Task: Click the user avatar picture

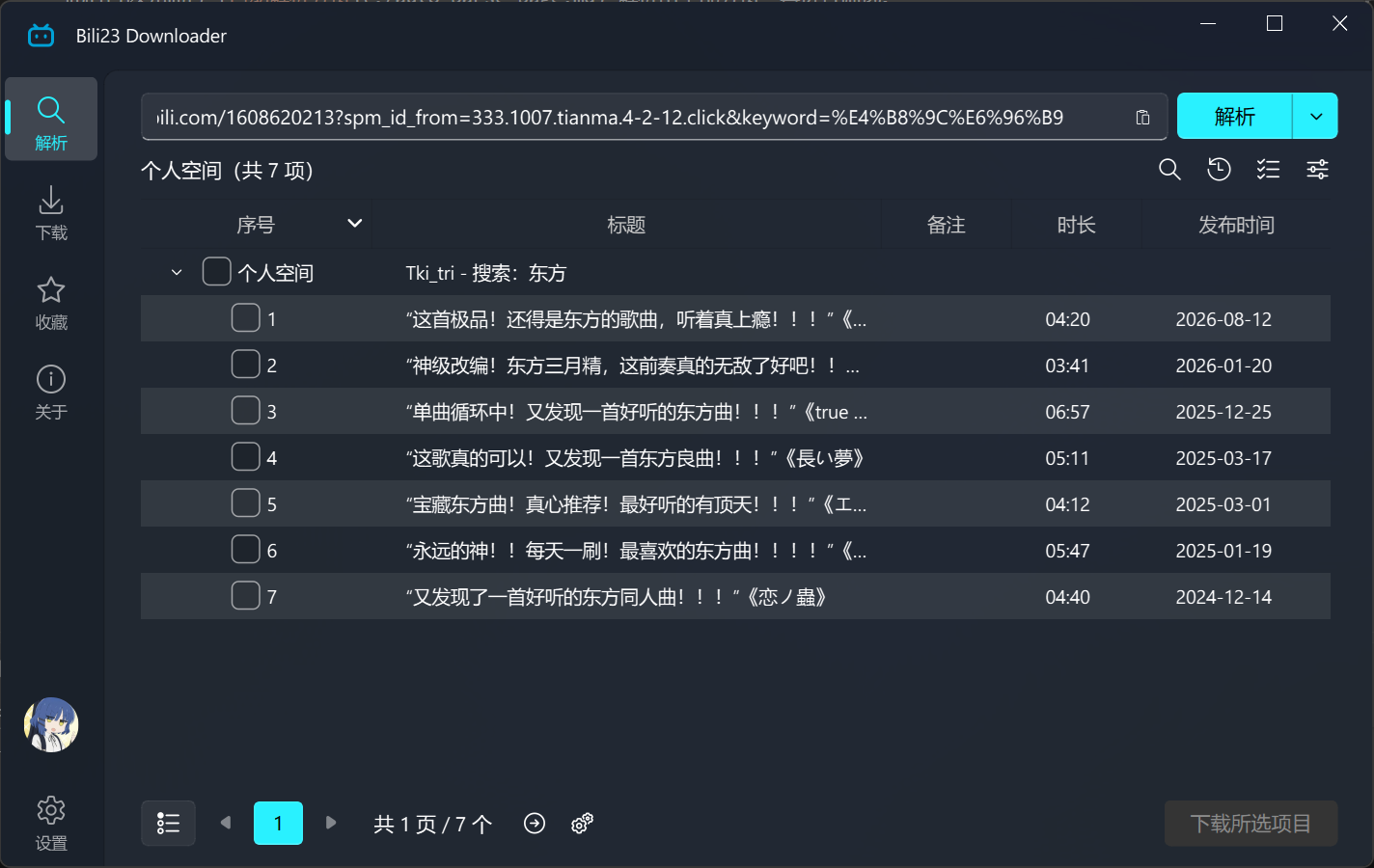Action: pos(51,725)
